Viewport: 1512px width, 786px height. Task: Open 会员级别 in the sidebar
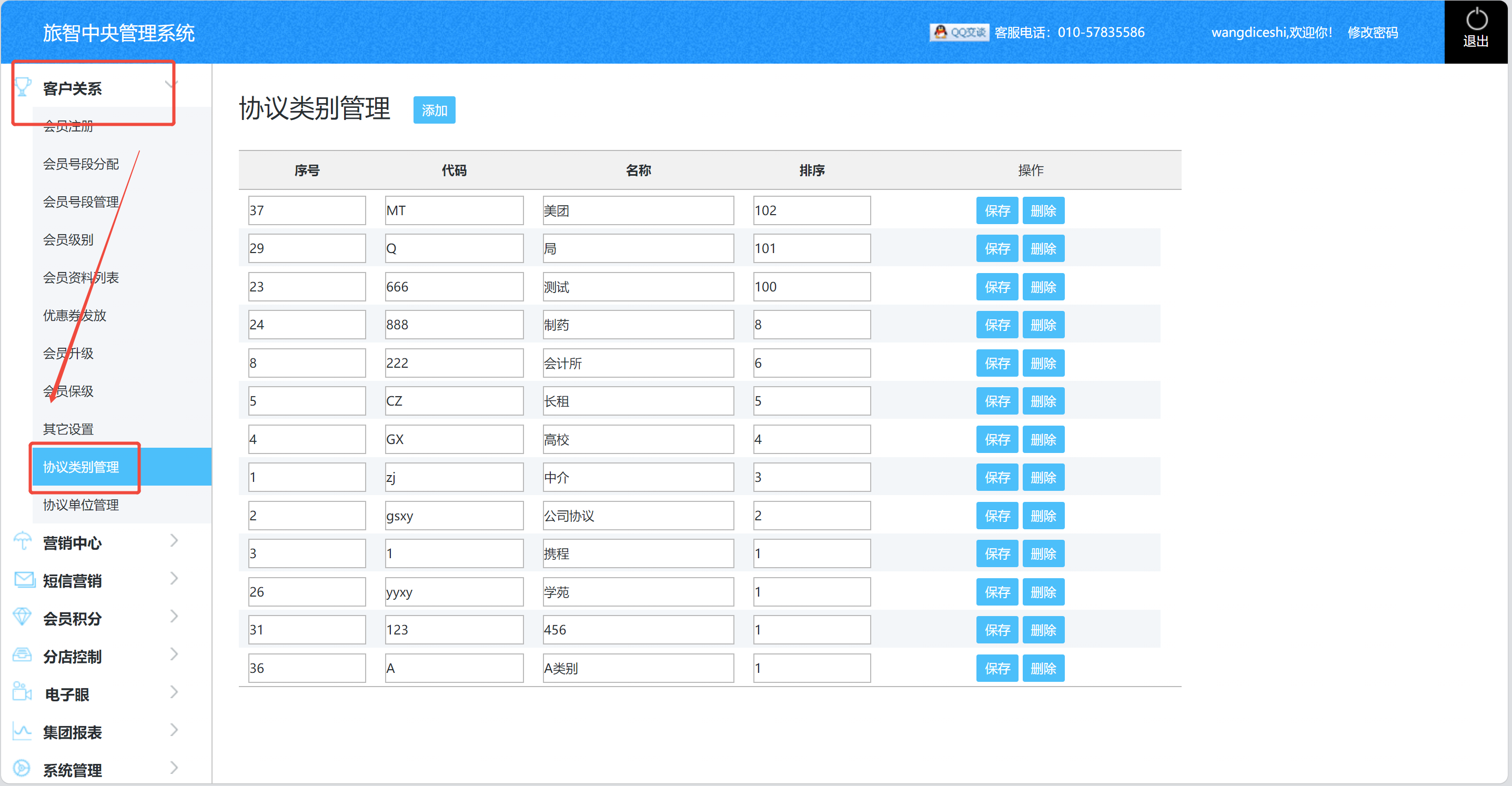tap(68, 240)
